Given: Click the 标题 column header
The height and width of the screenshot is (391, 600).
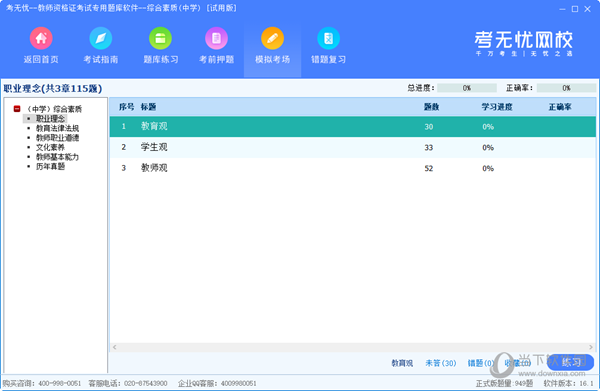Looking at the screenshot, I should pyautogui.click(x=148, y=107).
